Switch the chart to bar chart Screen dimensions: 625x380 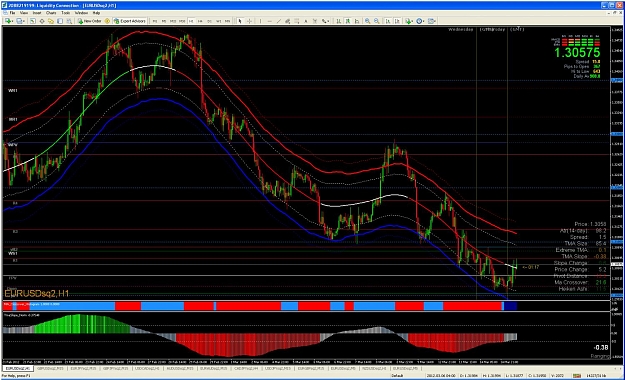click(338, 21)
